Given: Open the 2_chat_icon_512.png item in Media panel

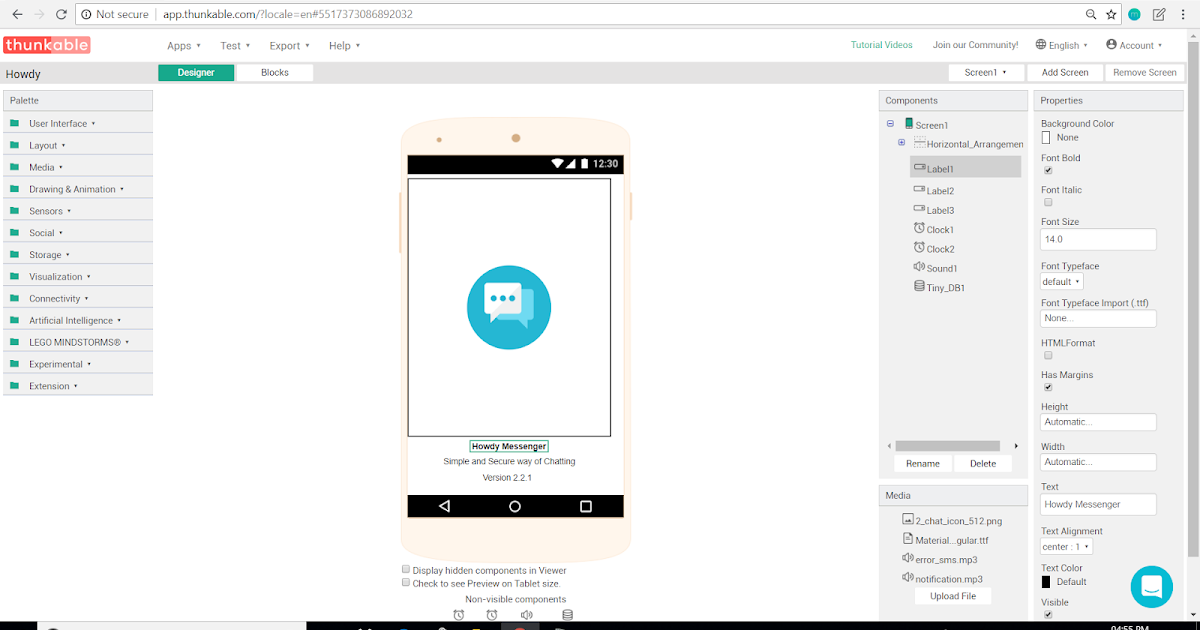Looking at the screenshot, I should point(958,520).
